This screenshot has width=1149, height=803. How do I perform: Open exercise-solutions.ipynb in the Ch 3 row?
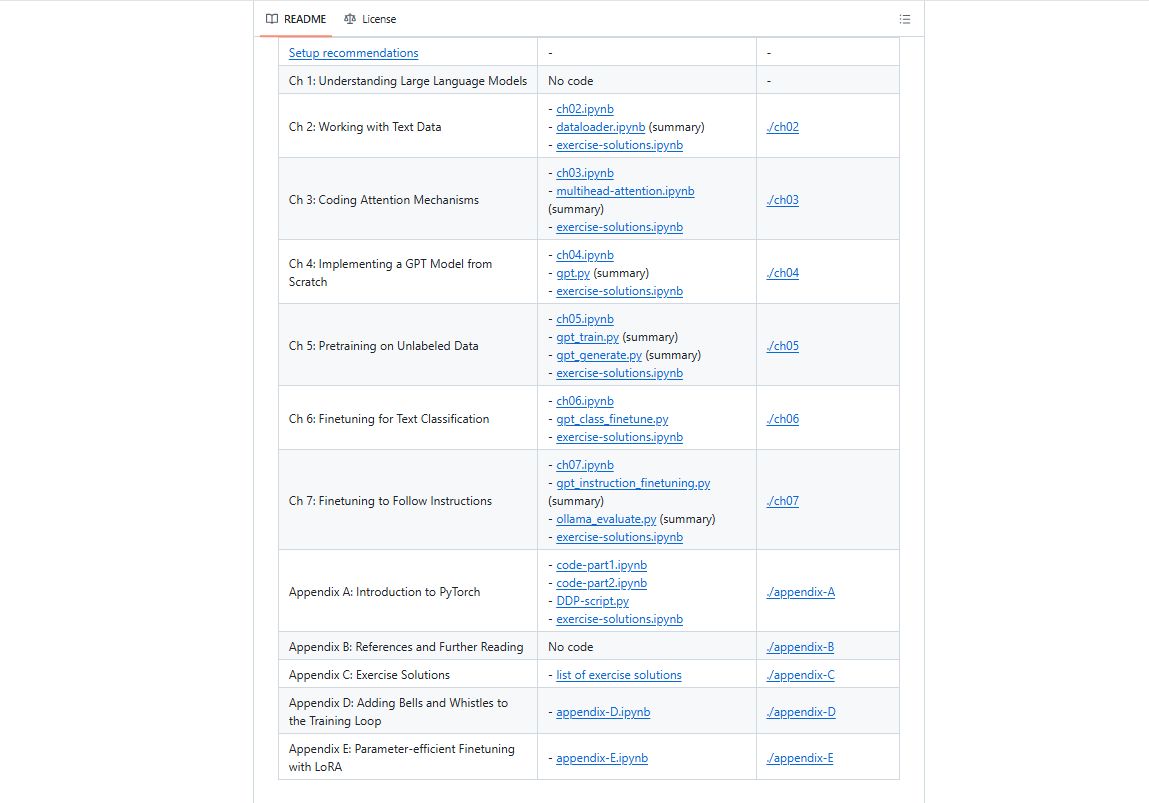click(x=619, y=227)
